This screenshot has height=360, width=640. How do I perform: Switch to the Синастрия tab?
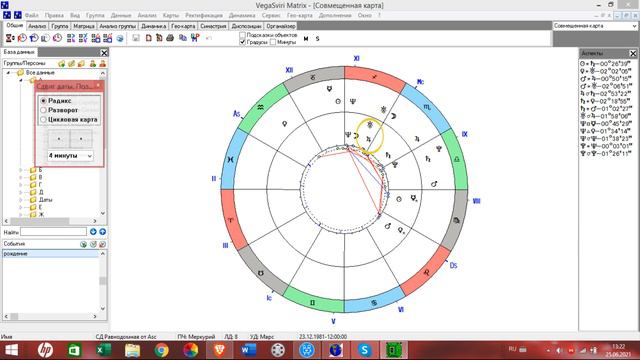[x=213, y=26]
